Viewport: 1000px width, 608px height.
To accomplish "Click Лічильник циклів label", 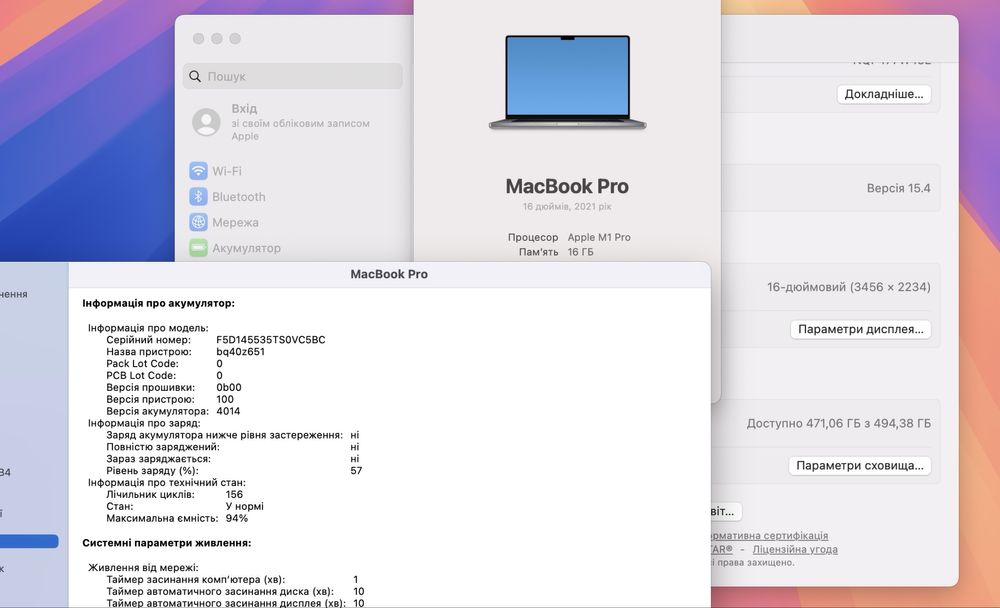I will [x=150, y=494].
